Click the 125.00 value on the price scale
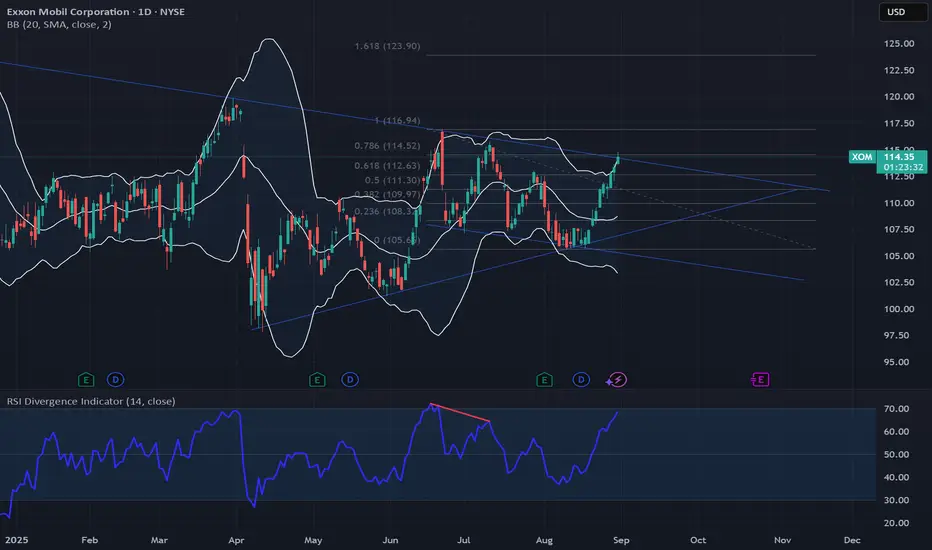The width and height of the screenshot is (932, 550). click(899, 43)
